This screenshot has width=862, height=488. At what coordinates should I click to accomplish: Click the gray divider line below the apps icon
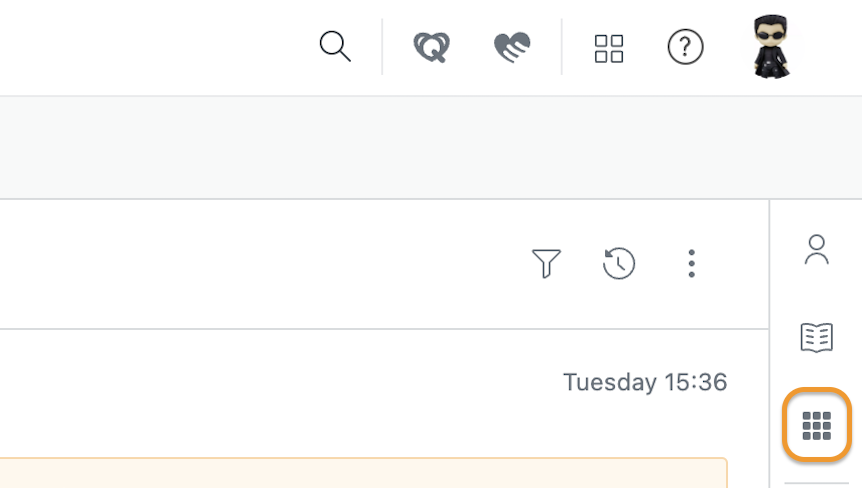coord(816,483)
